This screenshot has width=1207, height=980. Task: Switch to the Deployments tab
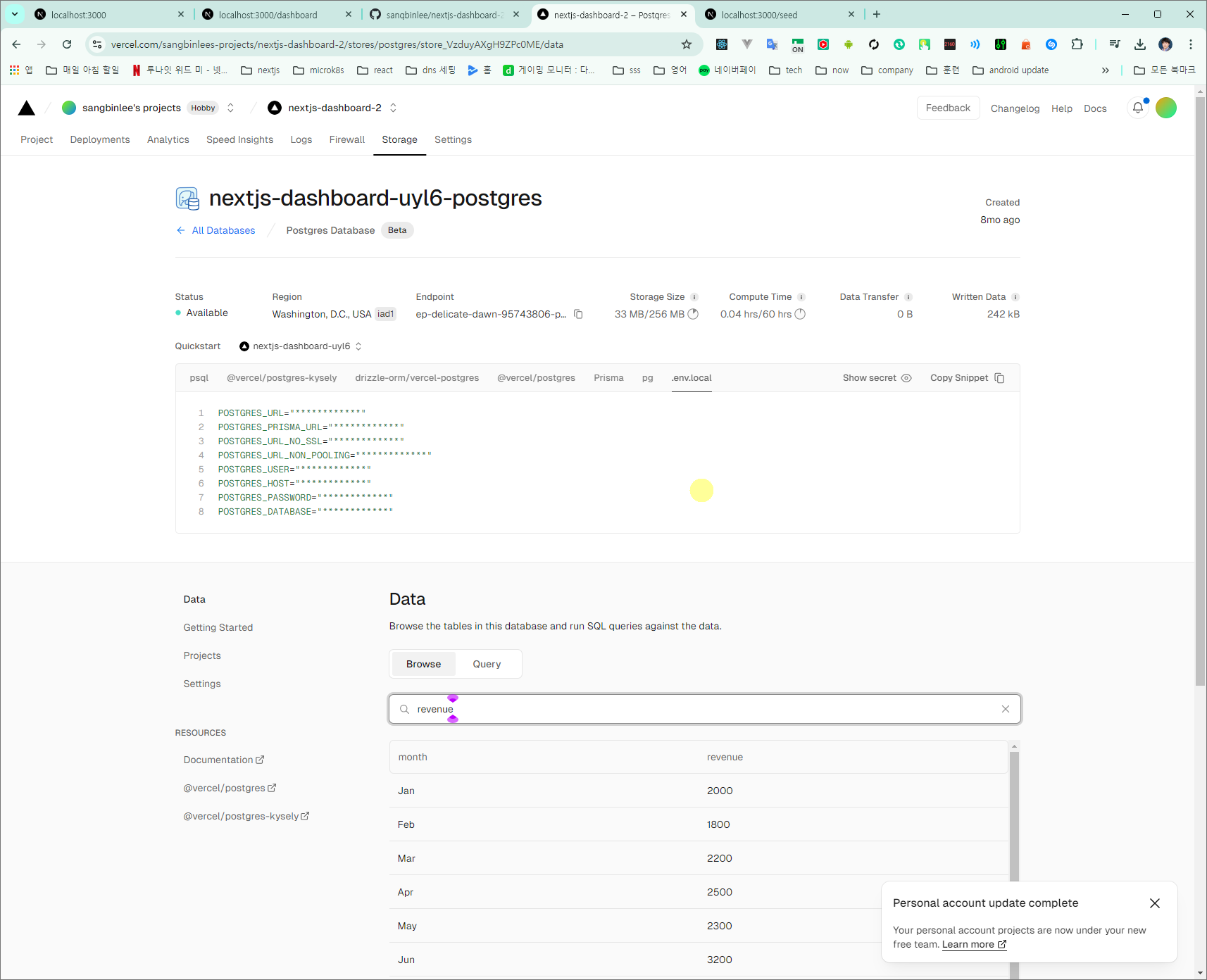100,139
